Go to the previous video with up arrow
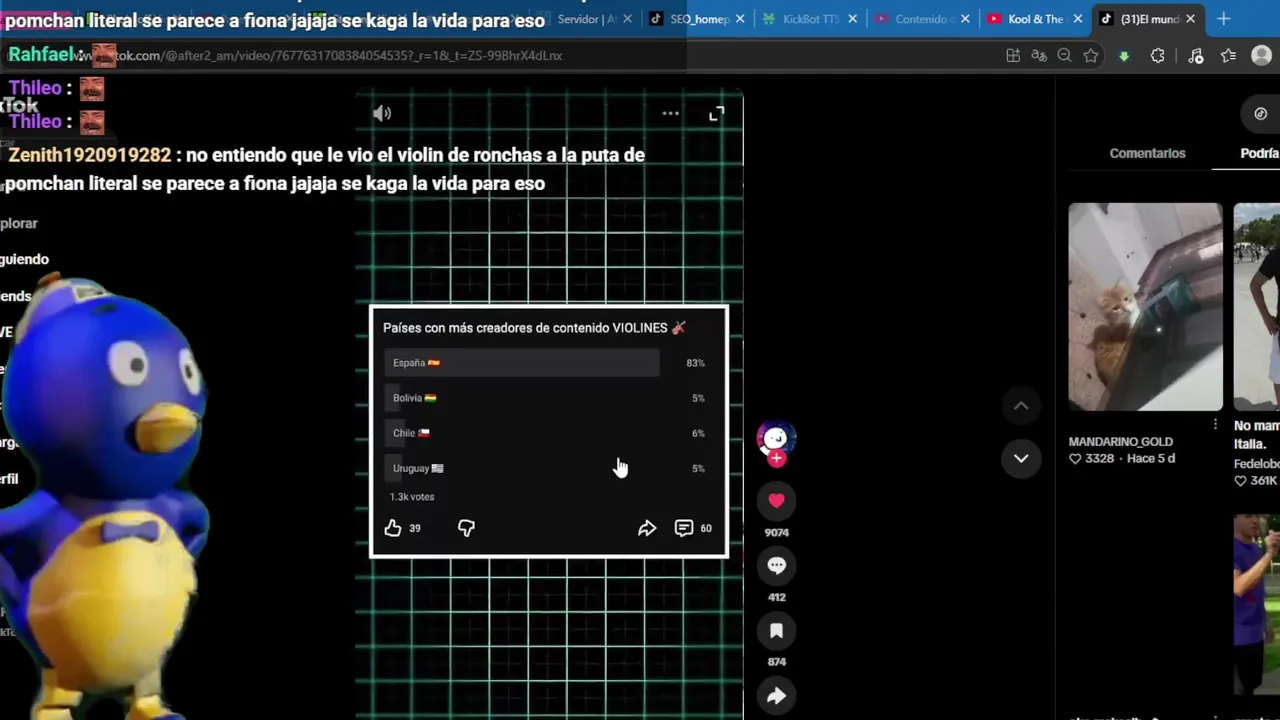The width and height of the screenshot is (1280, 720). point(1021,405)
